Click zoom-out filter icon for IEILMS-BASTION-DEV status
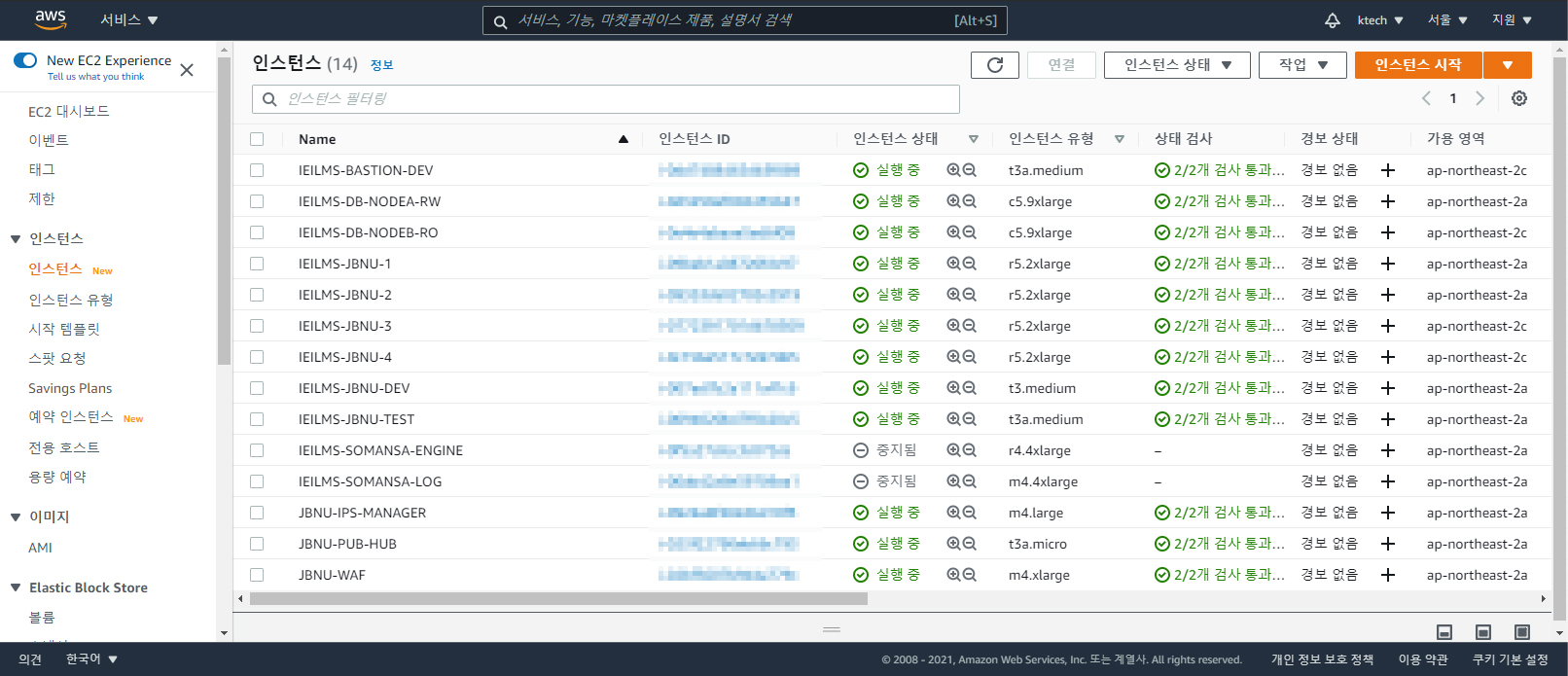 969,170
